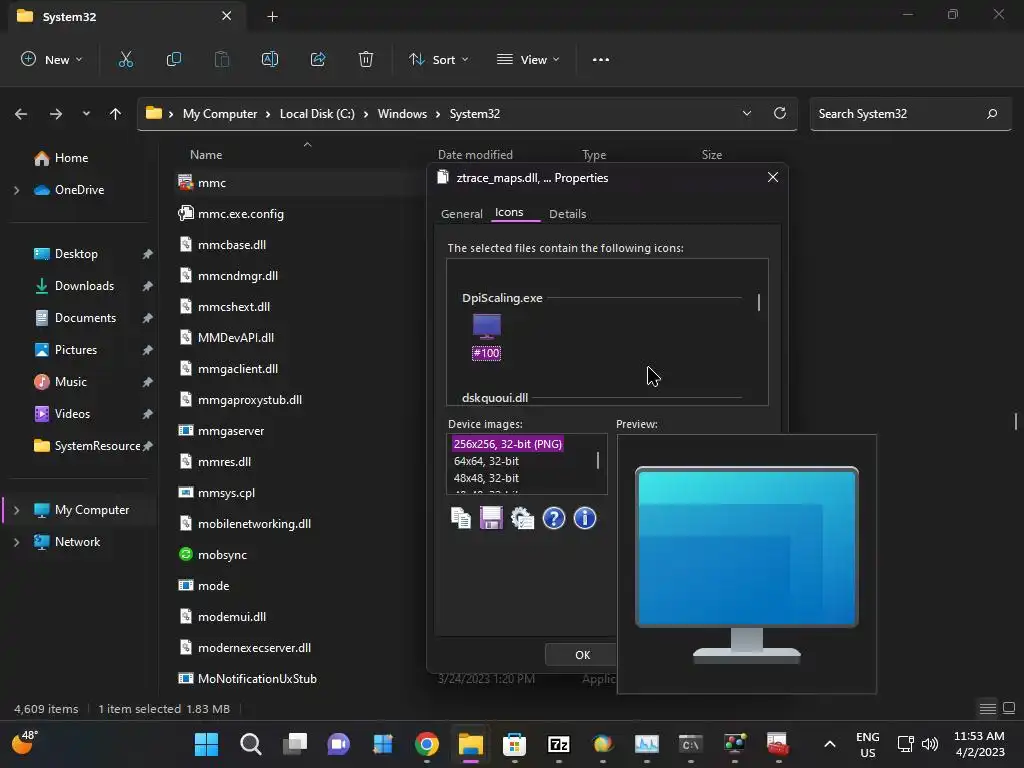Open the New dropdown menu
1024x768 pixels.
point(52,59)
